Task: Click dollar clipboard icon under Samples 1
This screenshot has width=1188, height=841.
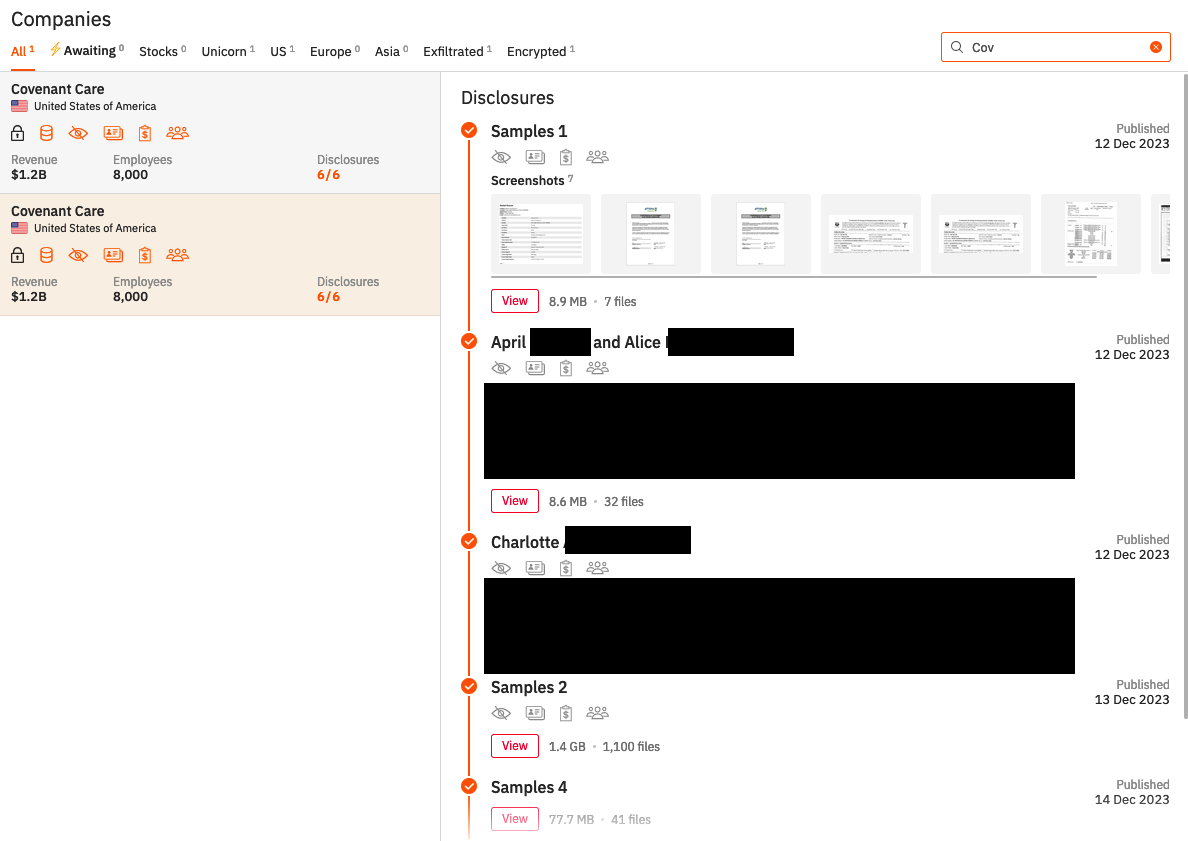Action: pos(566,157)
